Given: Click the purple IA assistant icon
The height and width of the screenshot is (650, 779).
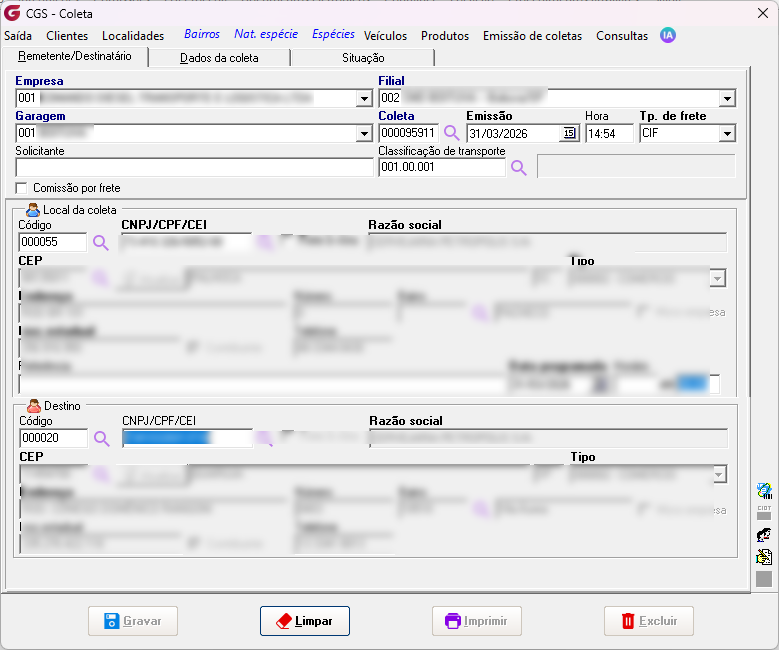Looking at the screenshot, I should [x=667, y=35].
